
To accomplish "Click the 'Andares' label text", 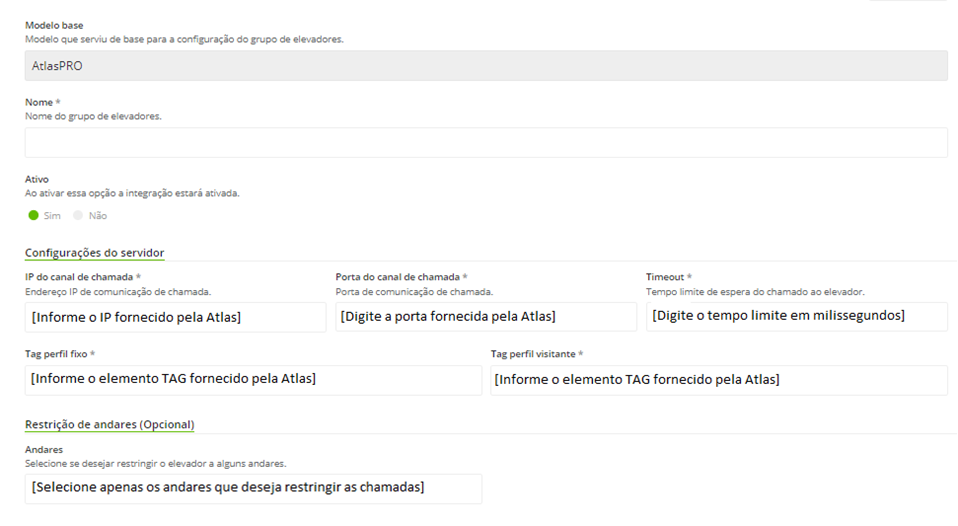I will [44, 449].
